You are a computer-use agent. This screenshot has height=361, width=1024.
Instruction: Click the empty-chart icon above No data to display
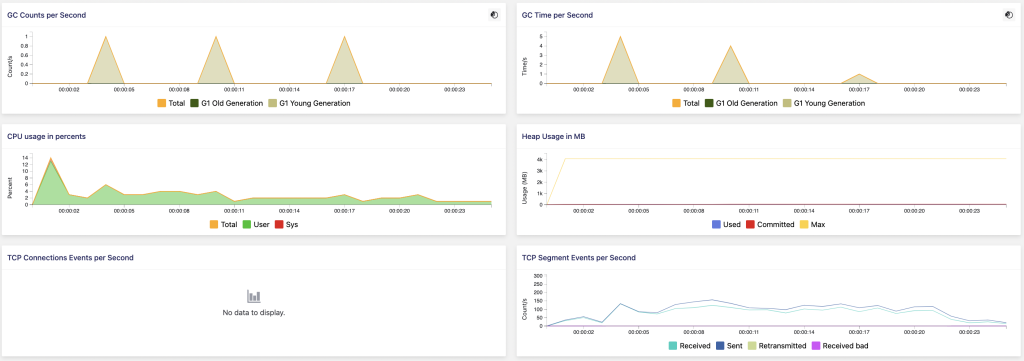tap(254, 296)
